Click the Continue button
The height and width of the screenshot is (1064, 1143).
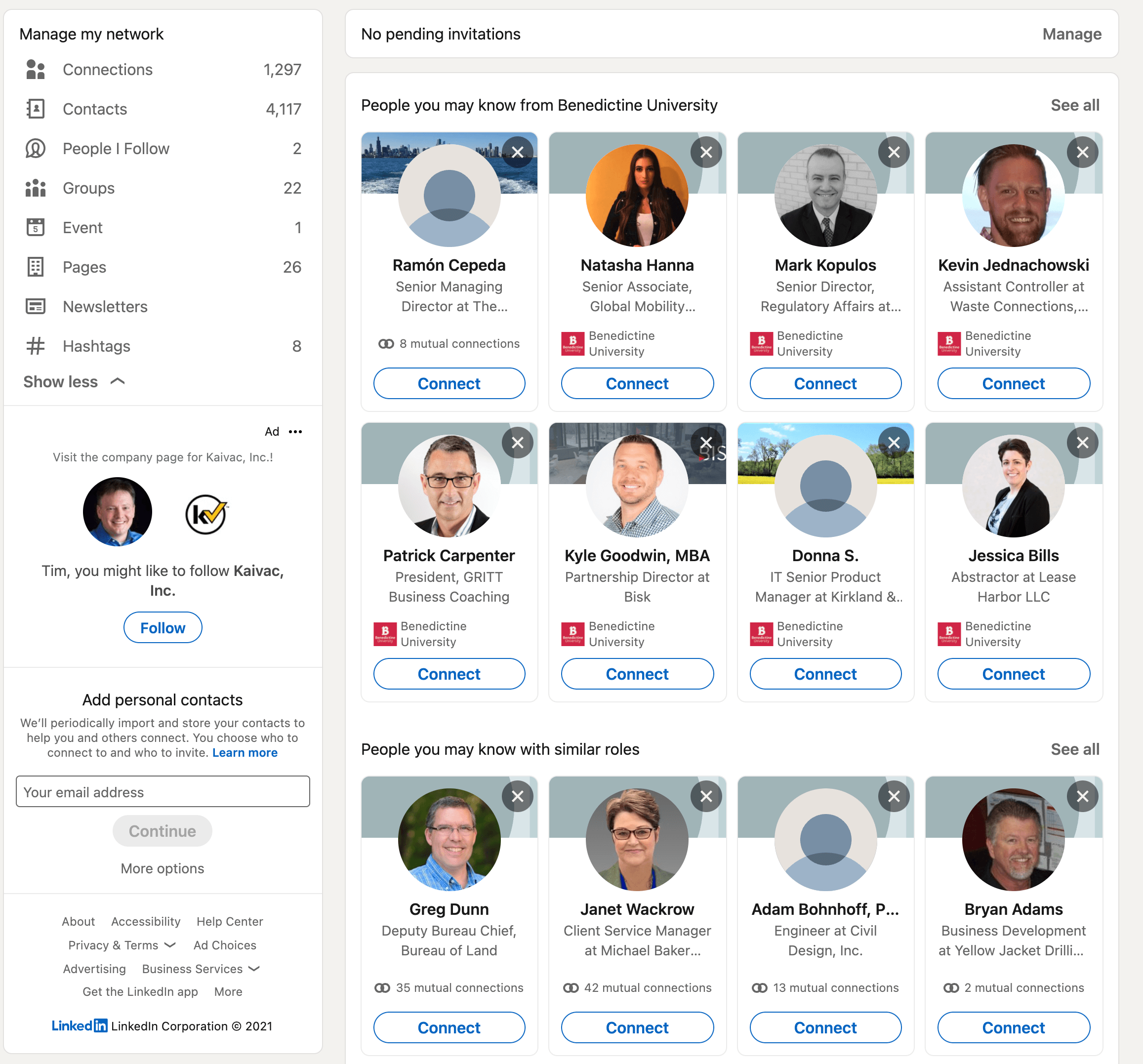(163, 831)
